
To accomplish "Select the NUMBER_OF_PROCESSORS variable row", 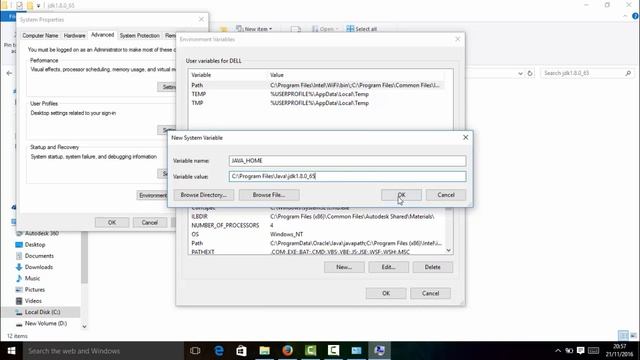I will (317, 226).
